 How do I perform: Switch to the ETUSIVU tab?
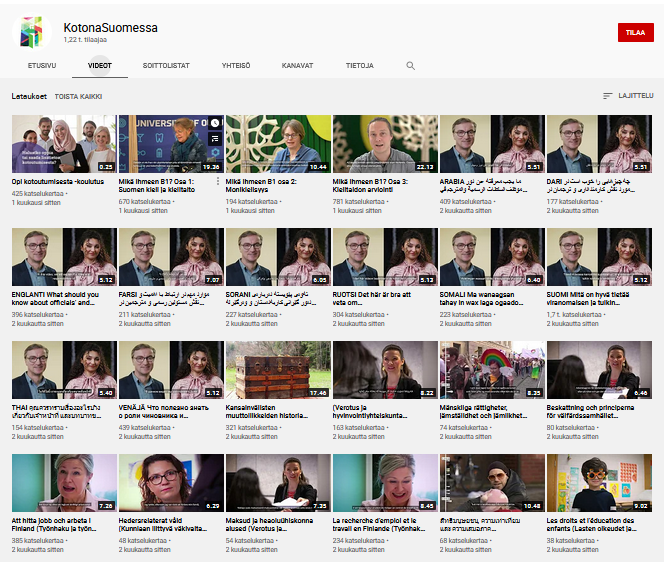[x=42, y=66]
